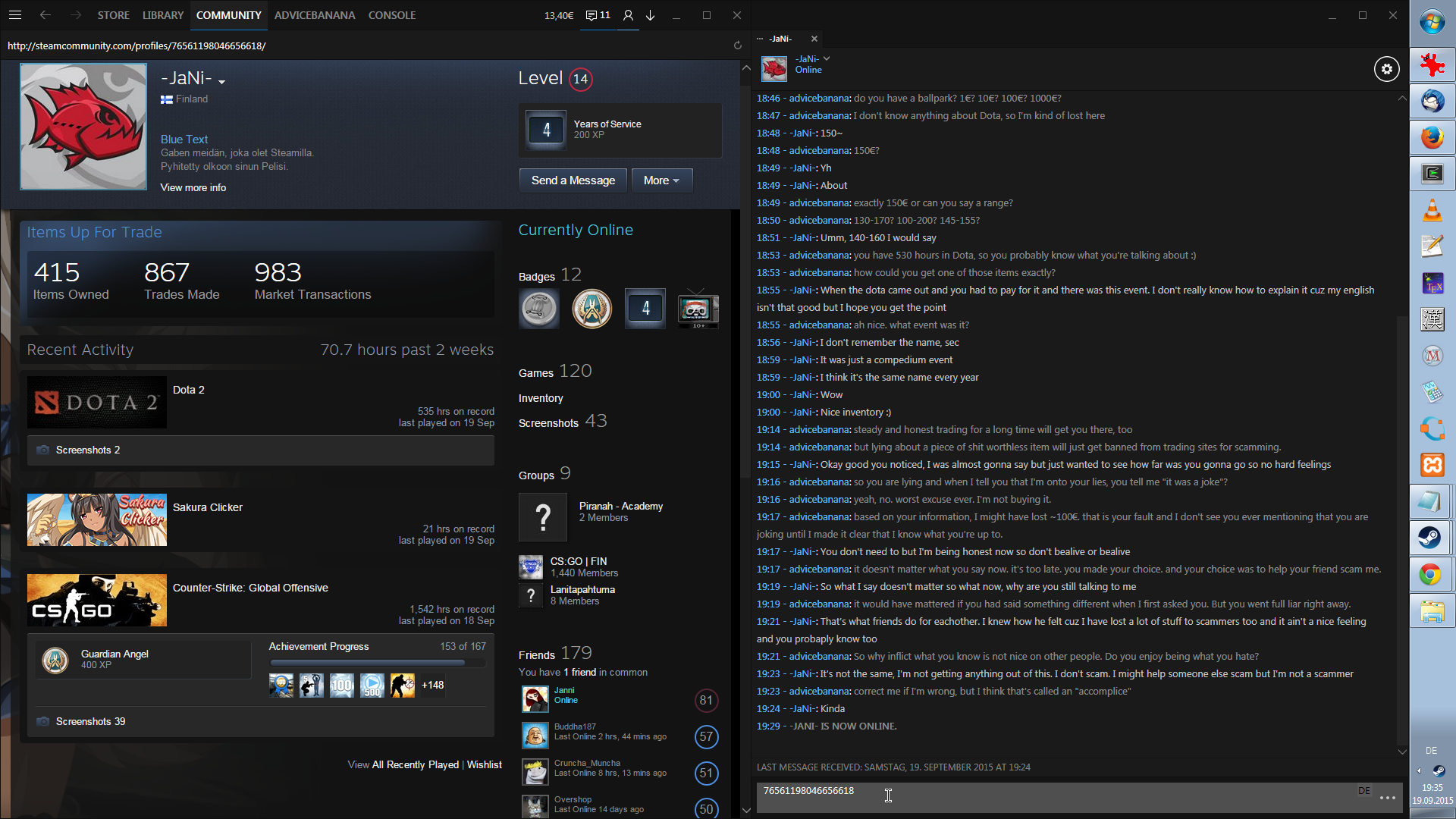
Task: Switch to the LIBRARY tab
Action: tap(163, 15)
